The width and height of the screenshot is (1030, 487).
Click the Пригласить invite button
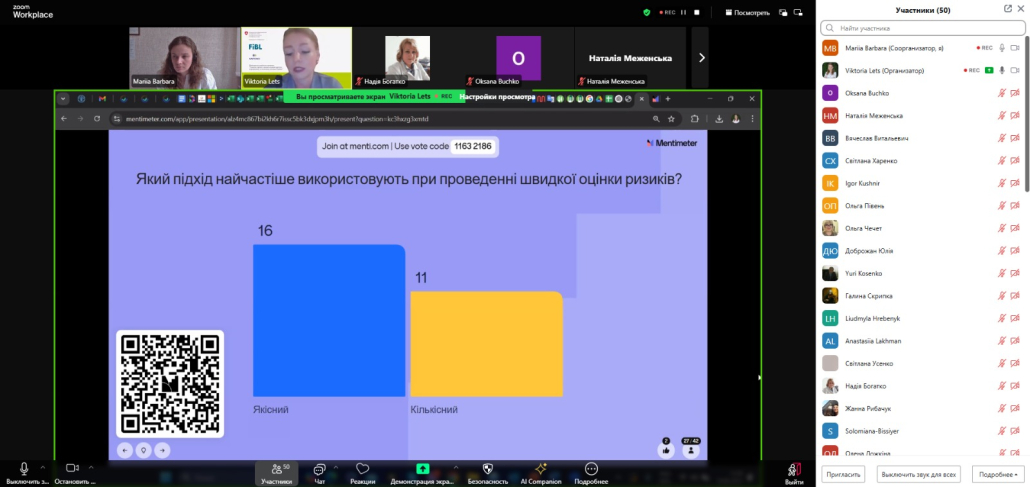tap(842, 474)
